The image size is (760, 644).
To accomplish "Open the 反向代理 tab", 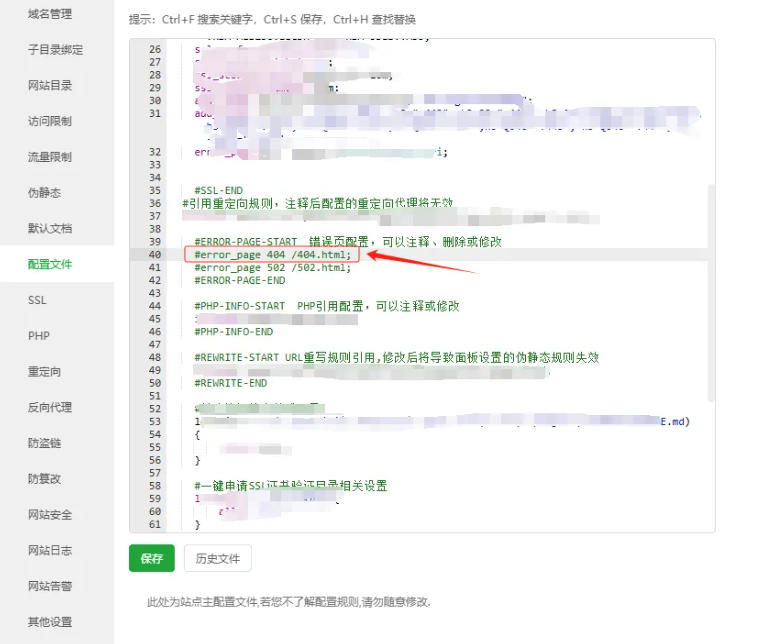I will point(50,408).
